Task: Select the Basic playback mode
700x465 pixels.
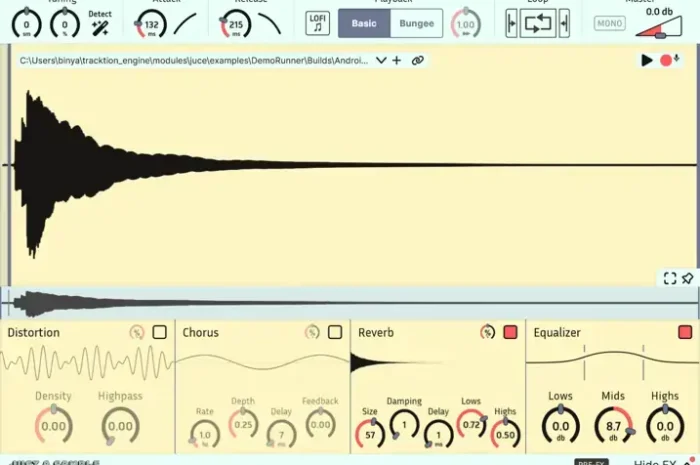Action: pos(364,23)
